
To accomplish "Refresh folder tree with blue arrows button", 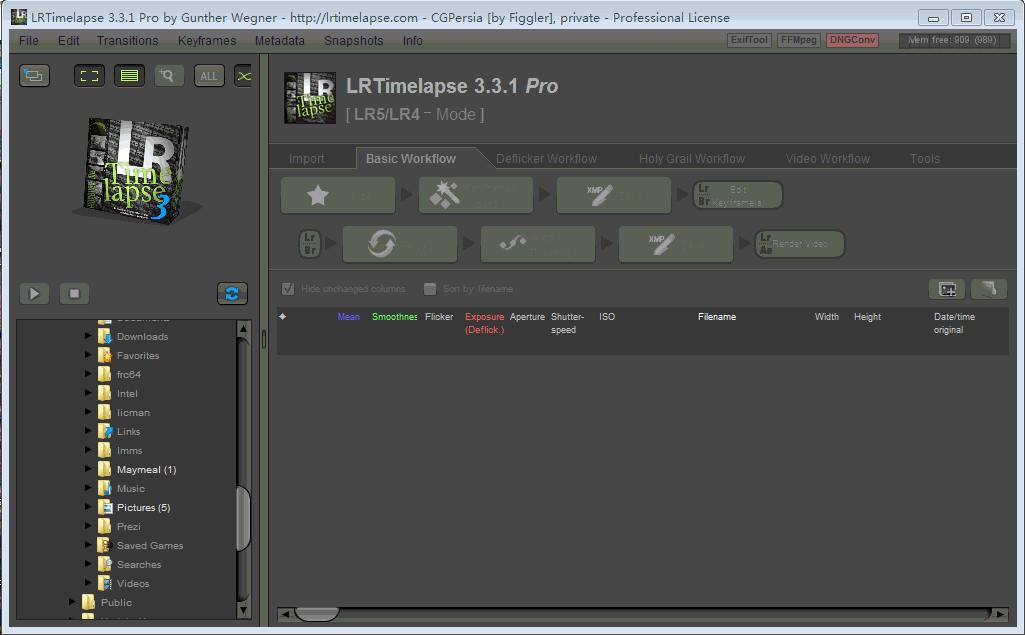I will (x=232, y=294).
